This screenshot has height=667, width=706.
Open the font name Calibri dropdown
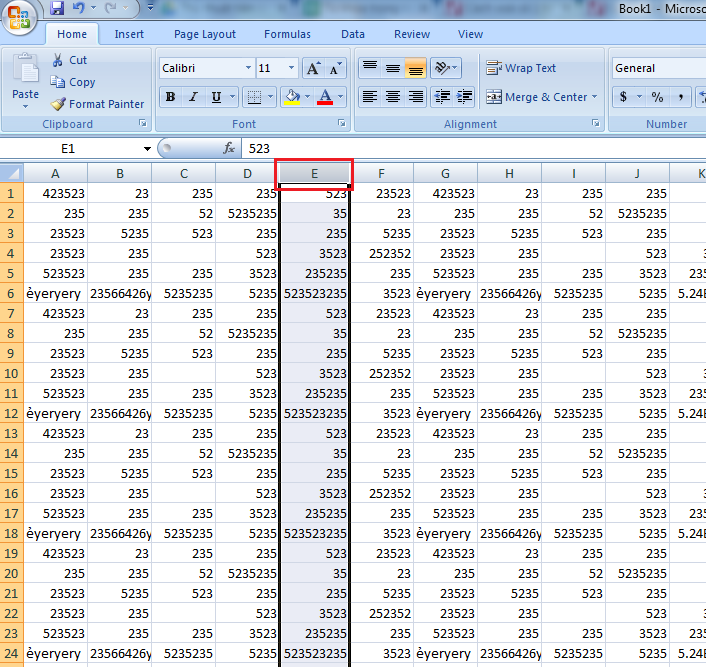pyautogui.click(x=248, y=69)
